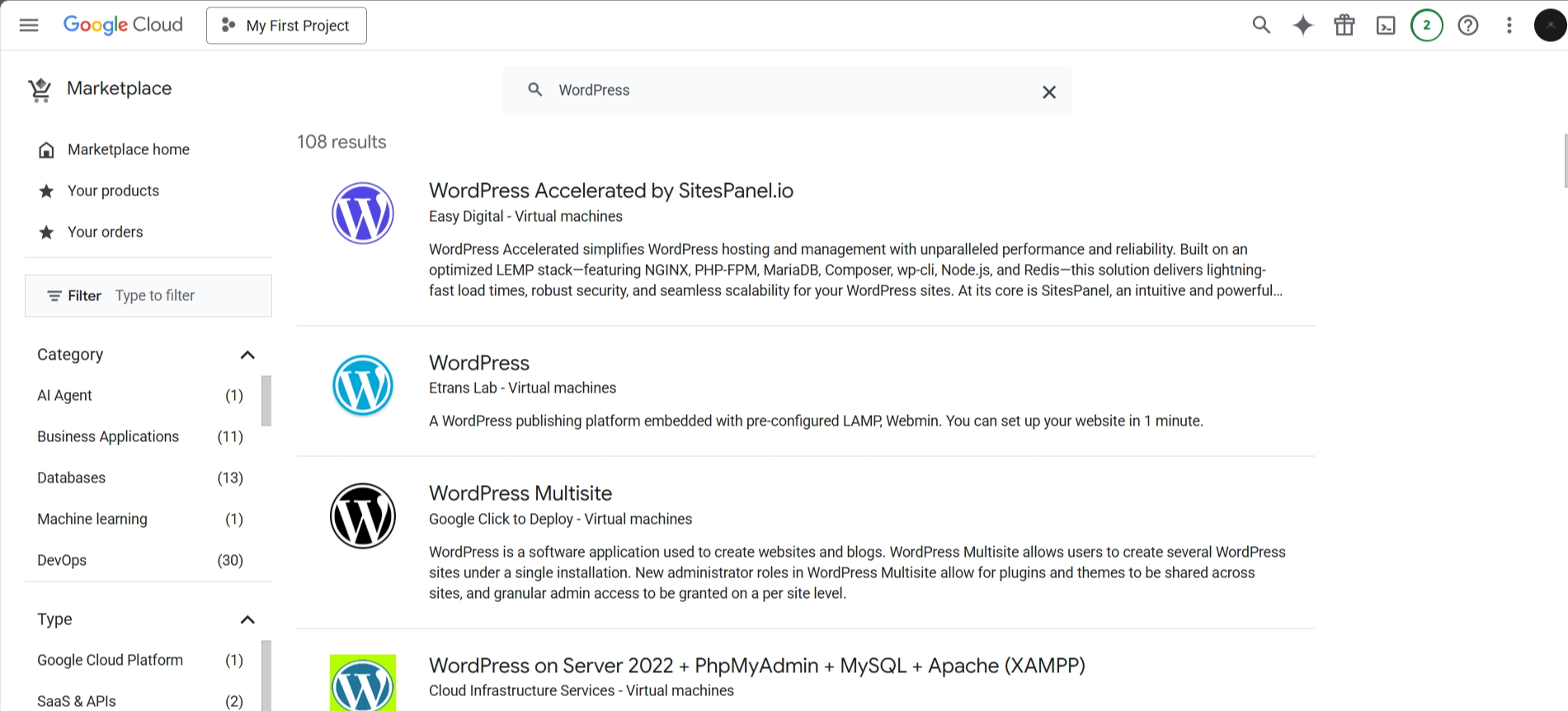The width and height of the screenshot is (1568, 711).
Task: Click the black WordPress Multisite logo
Action: pyautogui.click(x=363, y=516)
